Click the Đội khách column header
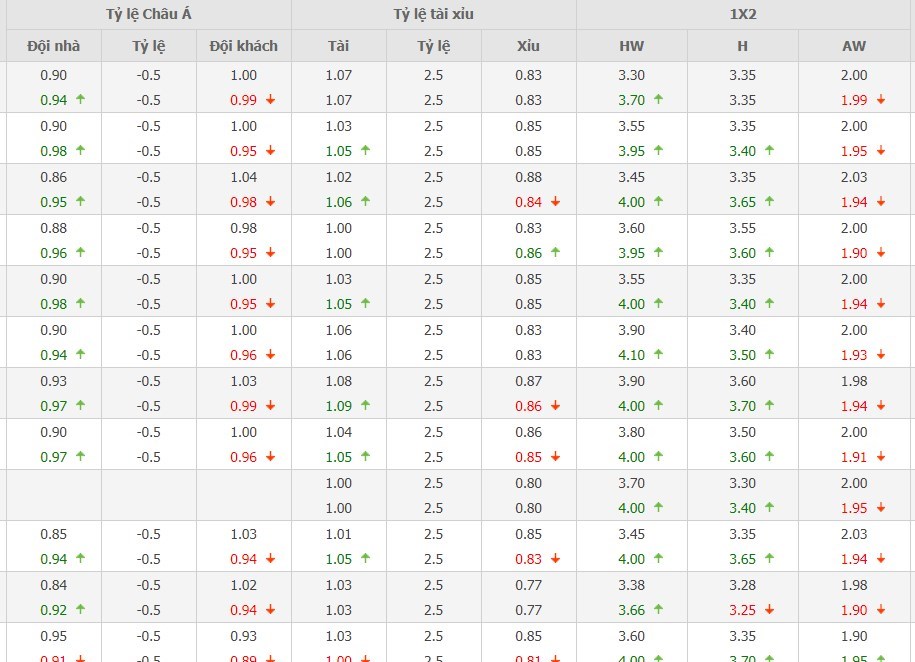The image size is (915, 662). [x=244, y=46]
